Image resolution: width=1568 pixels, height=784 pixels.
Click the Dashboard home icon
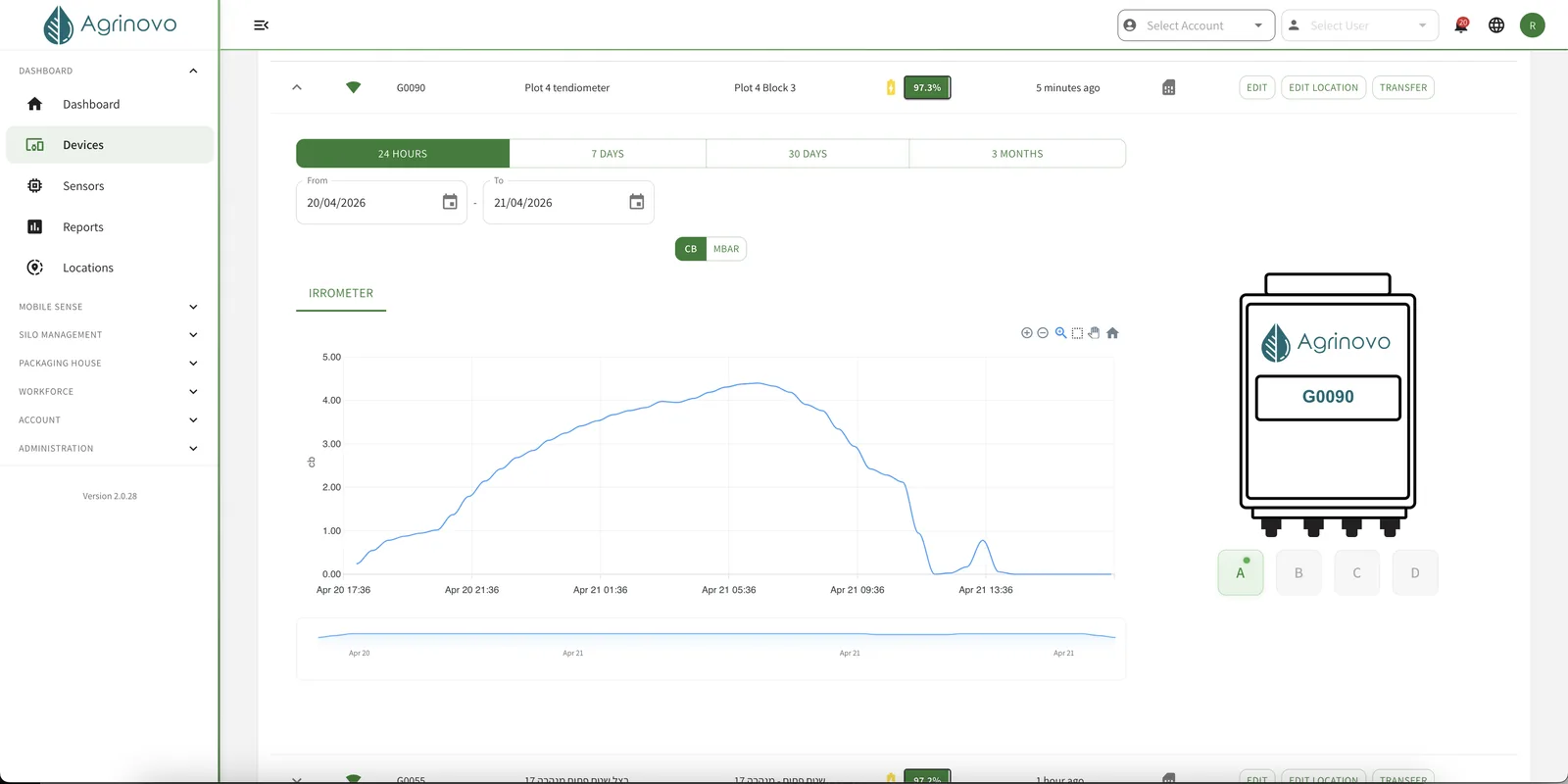pyautogui.click(x=35, y=104)
